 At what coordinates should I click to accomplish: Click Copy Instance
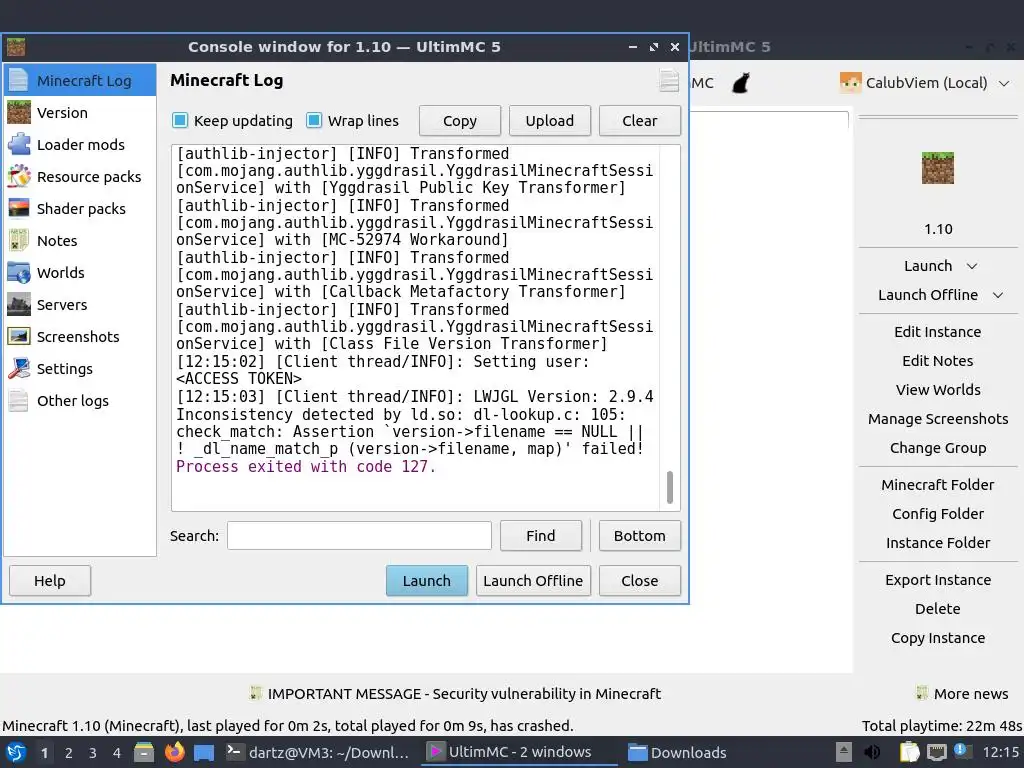[x=938, y=638]
